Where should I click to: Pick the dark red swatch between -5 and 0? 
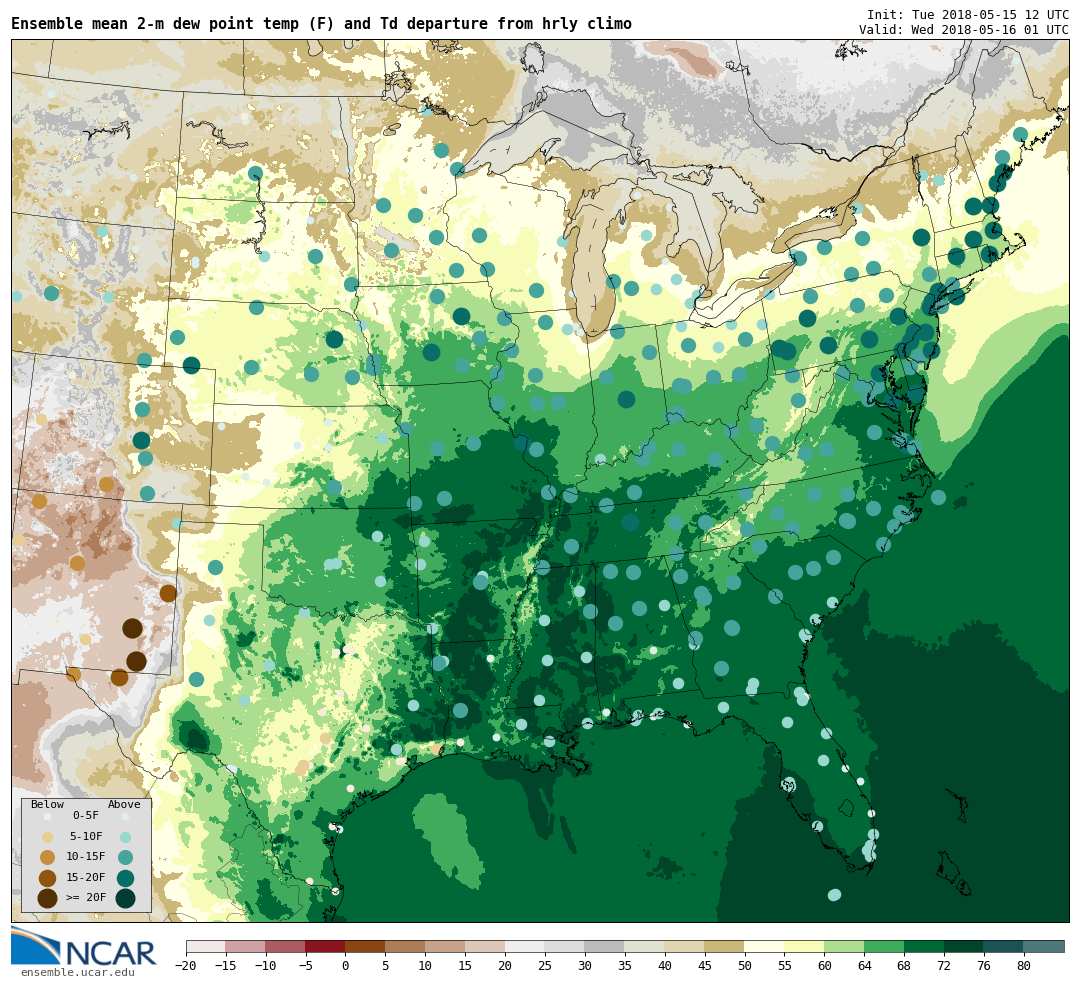tap(326, 946)
